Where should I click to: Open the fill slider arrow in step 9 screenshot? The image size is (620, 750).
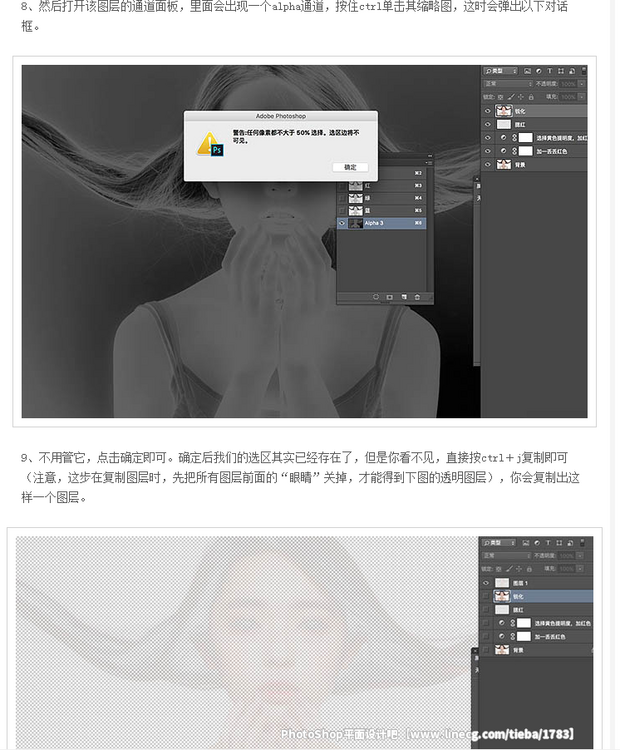tap(580, 569)
